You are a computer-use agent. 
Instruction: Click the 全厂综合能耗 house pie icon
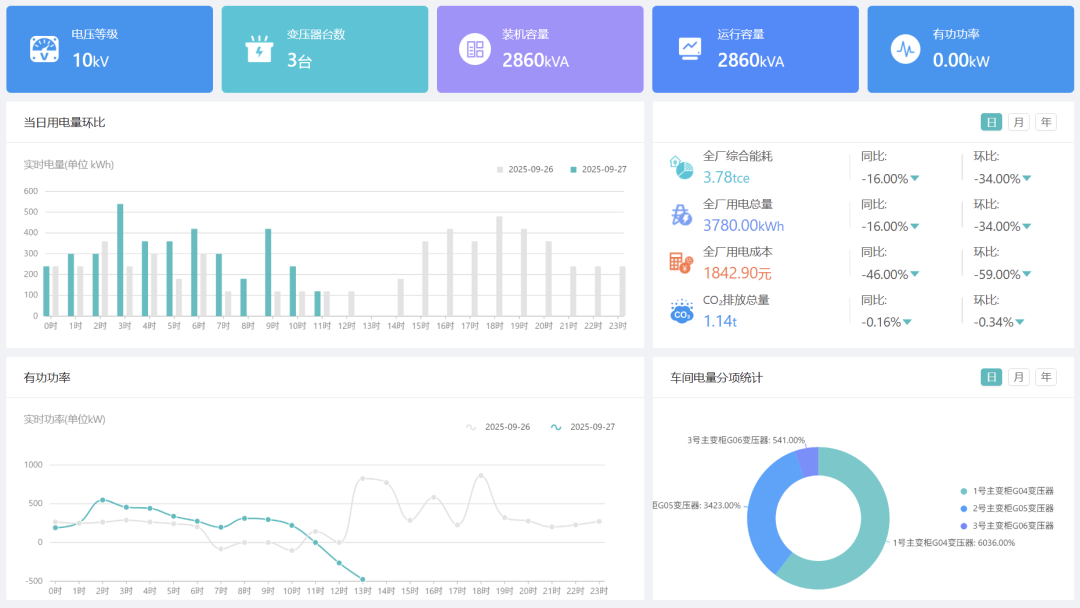[681, 167]
